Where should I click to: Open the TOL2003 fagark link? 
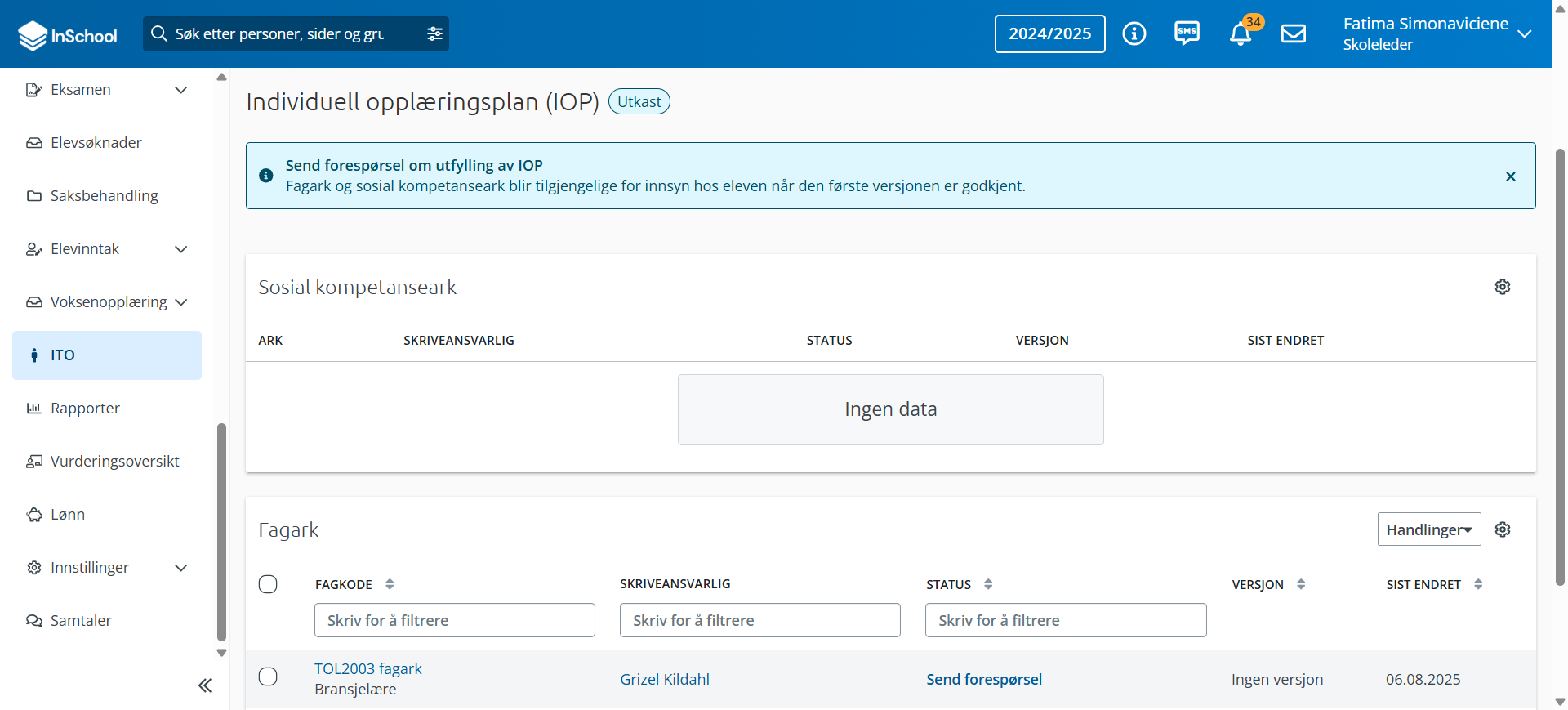368,668
